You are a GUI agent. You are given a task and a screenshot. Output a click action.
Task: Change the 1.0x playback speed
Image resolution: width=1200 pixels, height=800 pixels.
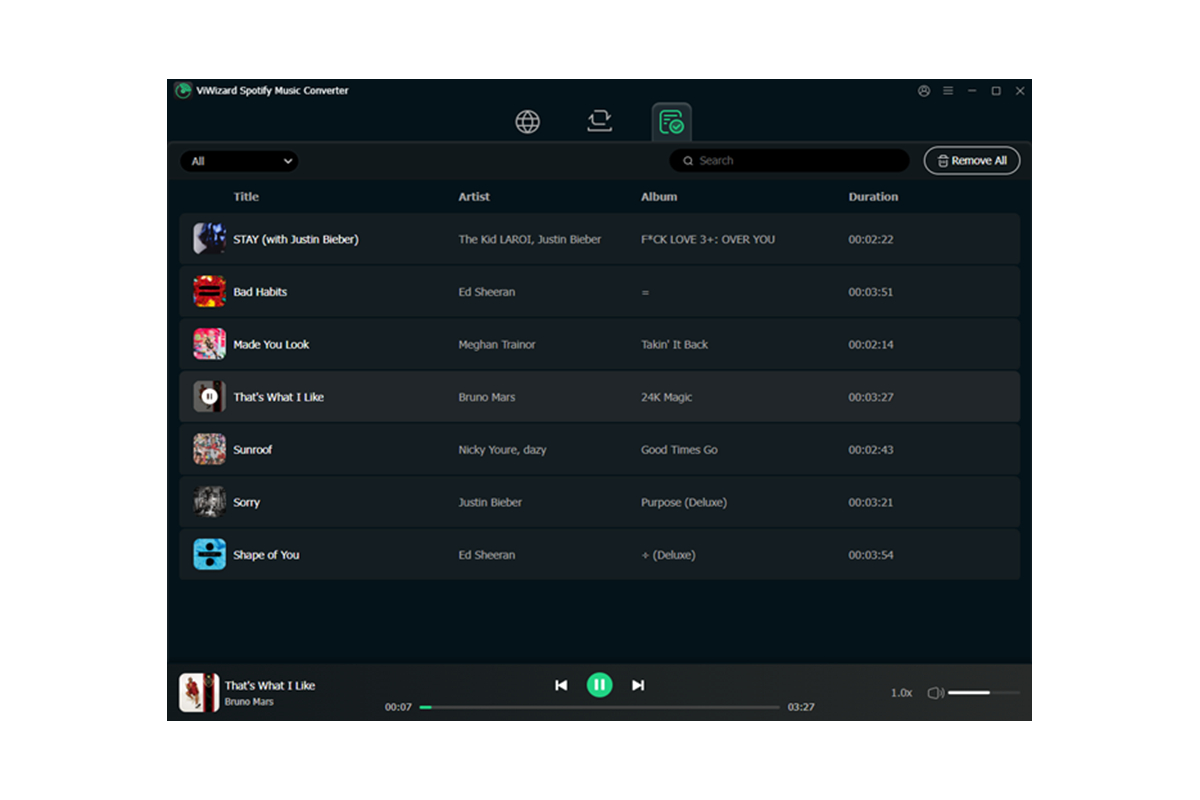point(901,693)
